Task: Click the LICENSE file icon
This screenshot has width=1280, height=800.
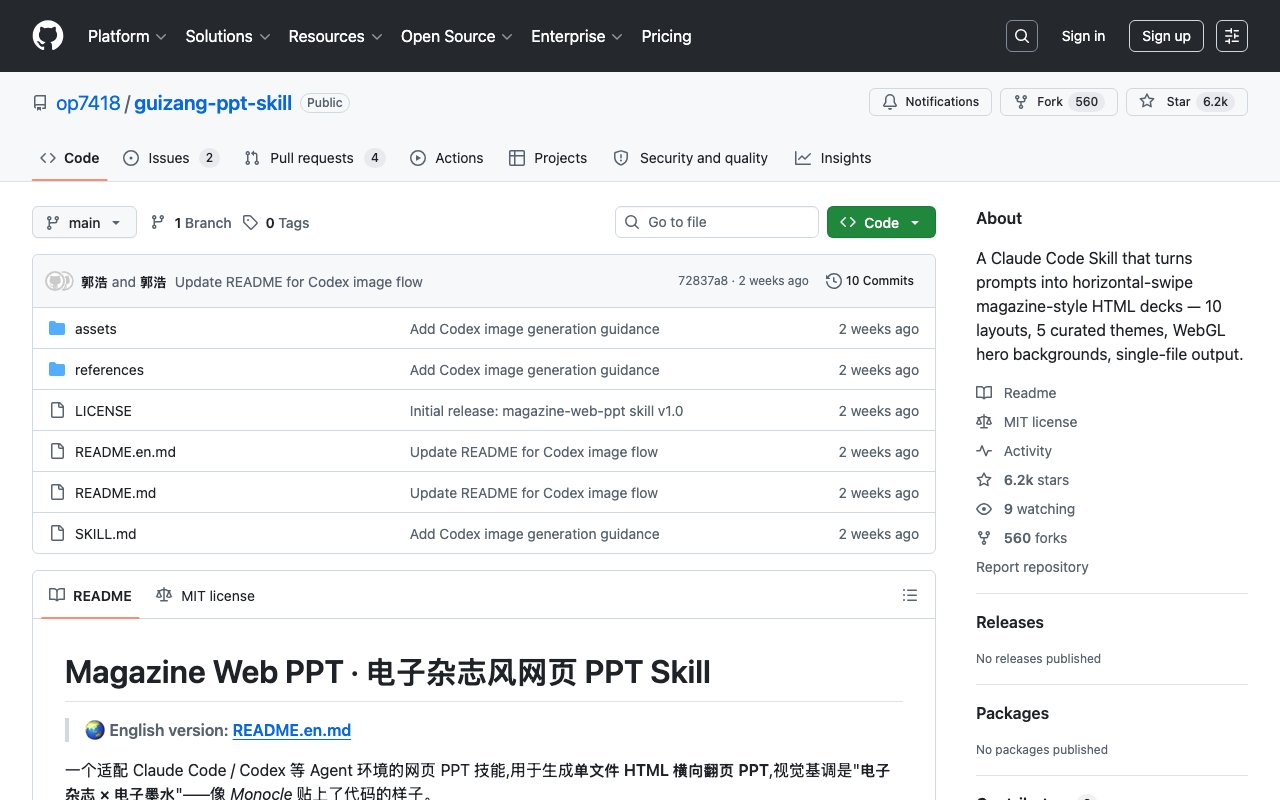Action: (x=57, y=411)
